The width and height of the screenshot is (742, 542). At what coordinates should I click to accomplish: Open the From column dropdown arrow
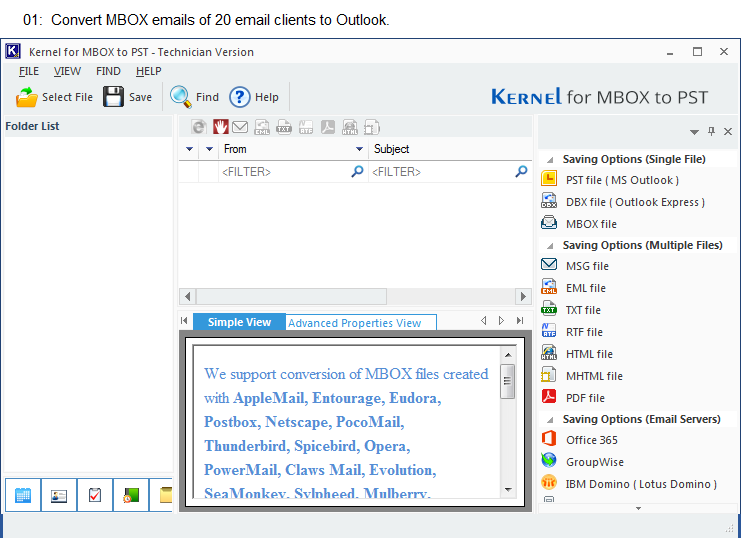359,149
